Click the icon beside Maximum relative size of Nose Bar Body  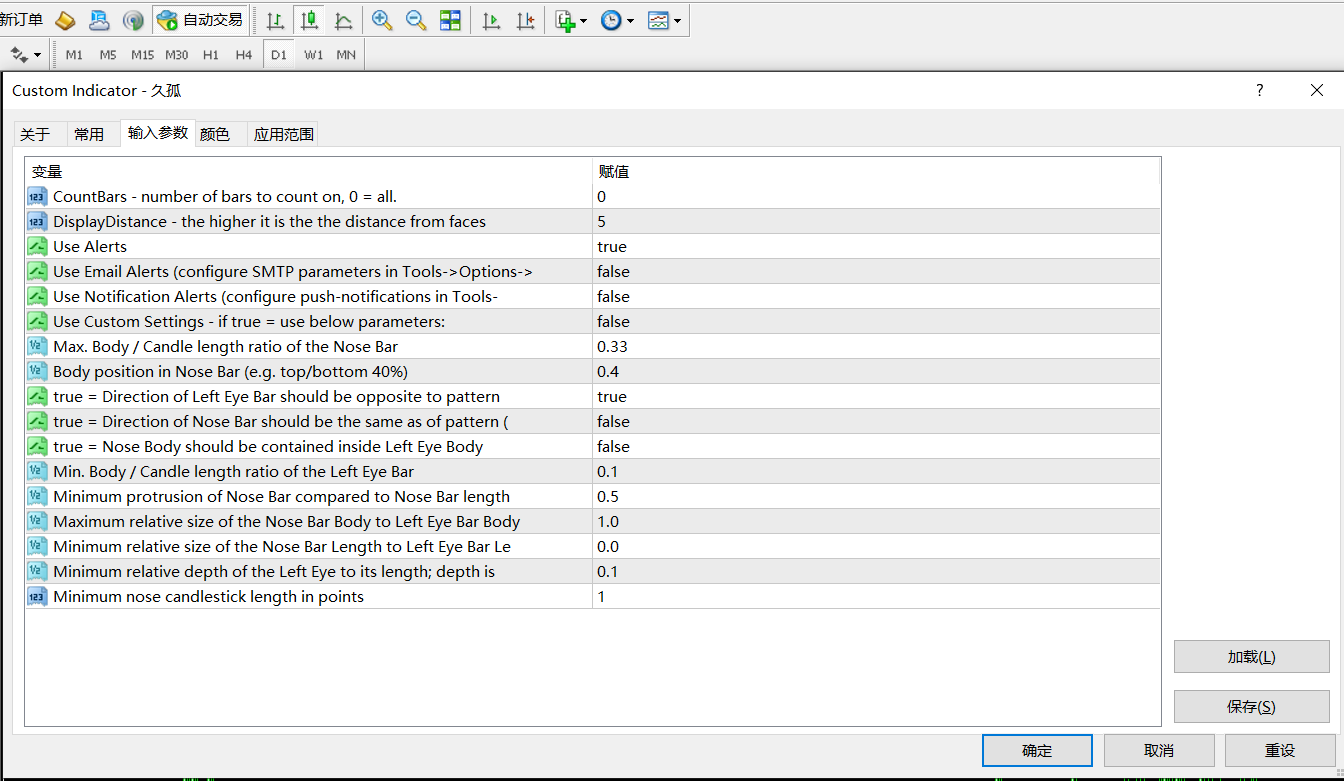tap(37, 521)
